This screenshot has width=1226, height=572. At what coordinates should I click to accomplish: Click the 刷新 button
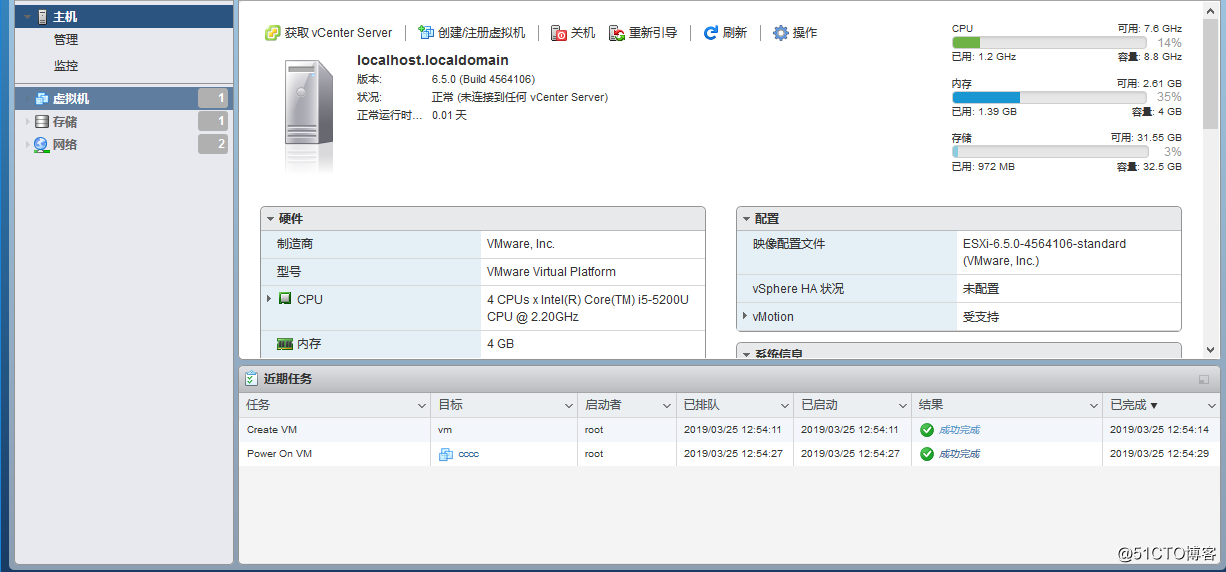(725, 33)
